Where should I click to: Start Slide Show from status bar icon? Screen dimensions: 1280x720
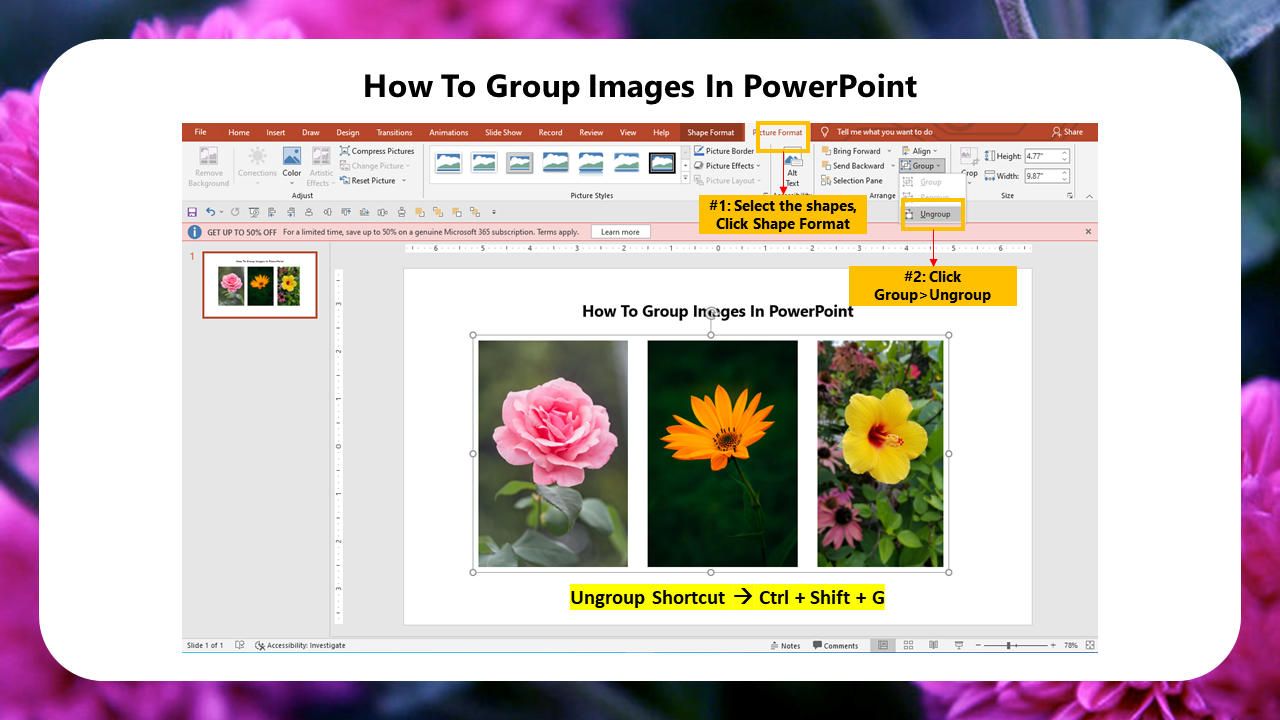coord(959,646)
